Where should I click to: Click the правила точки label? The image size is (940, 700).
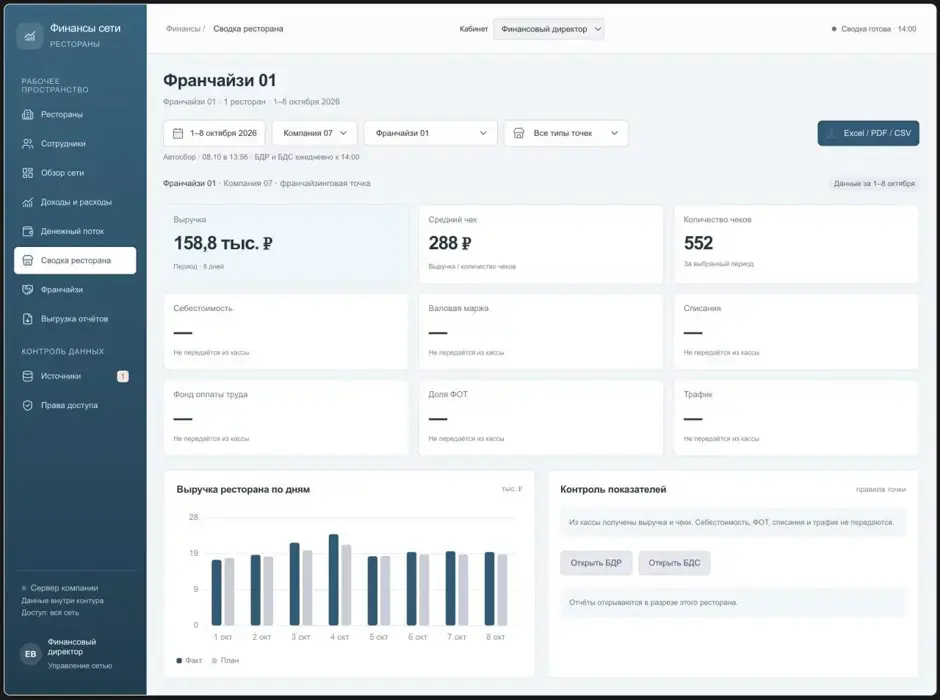click(x=881, y=490)
